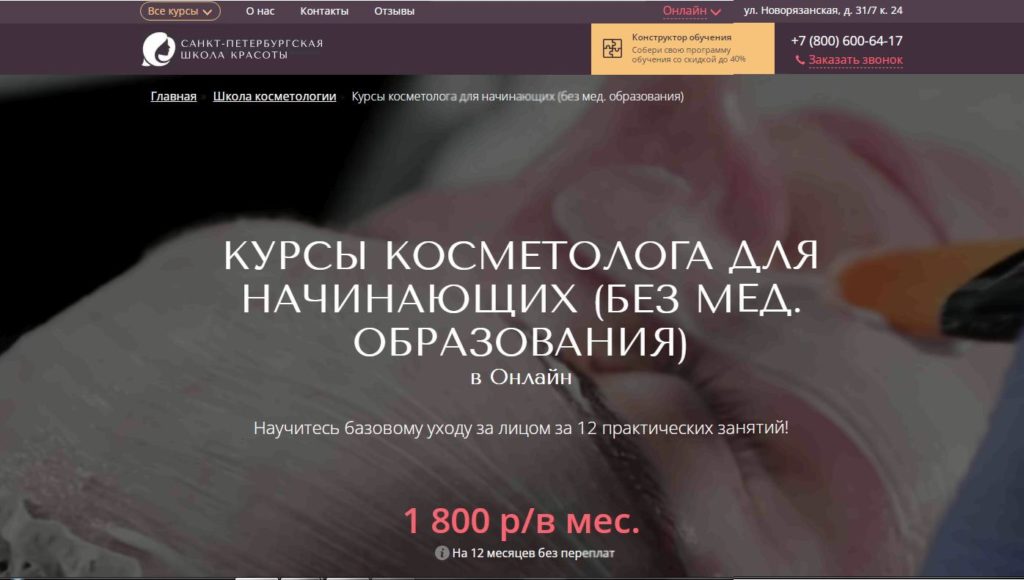Open the Школа косметологии breadcrumb link
1024x580 pixels.
click(274, 97)
